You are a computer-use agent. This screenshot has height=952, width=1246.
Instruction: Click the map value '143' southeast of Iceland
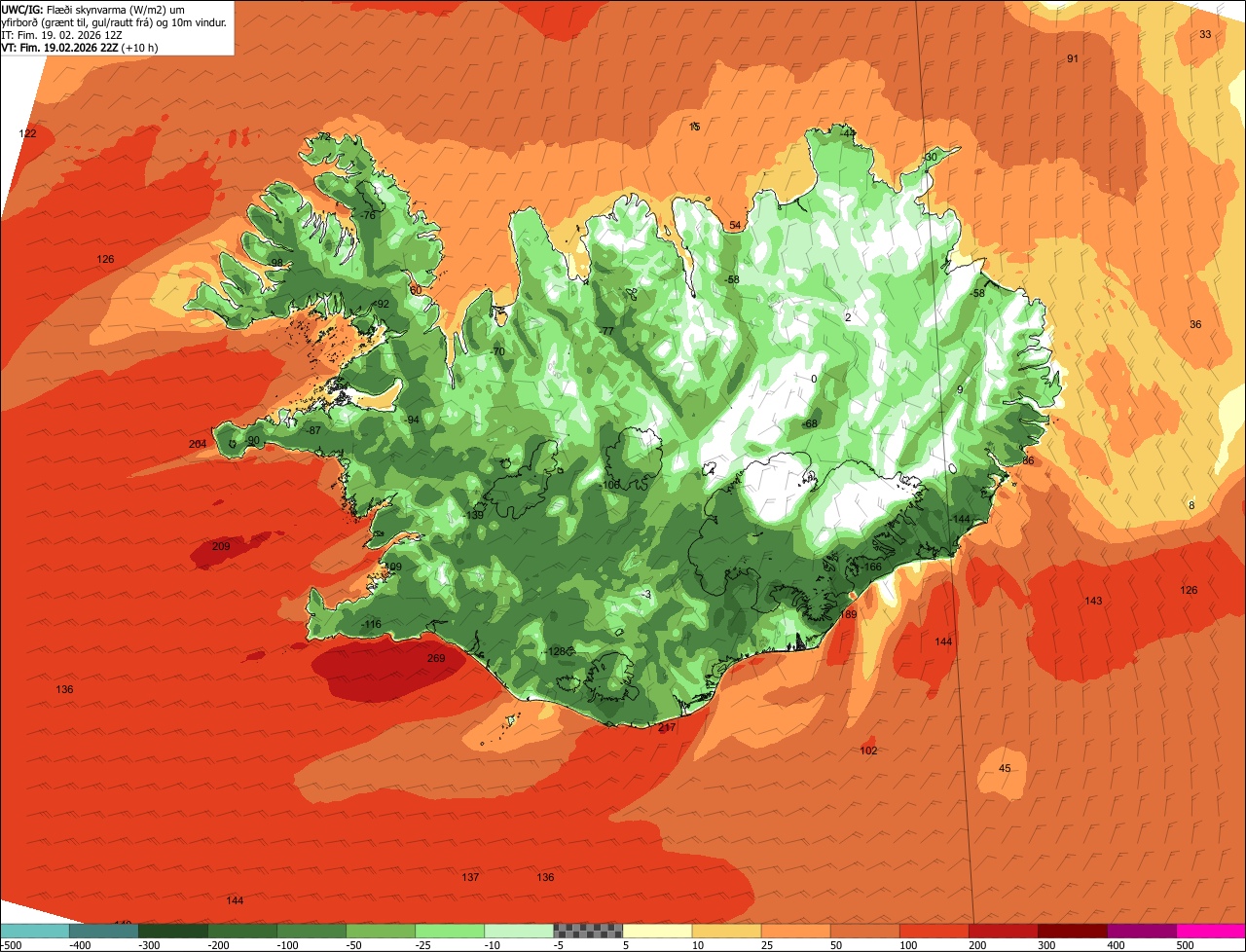1093,601
